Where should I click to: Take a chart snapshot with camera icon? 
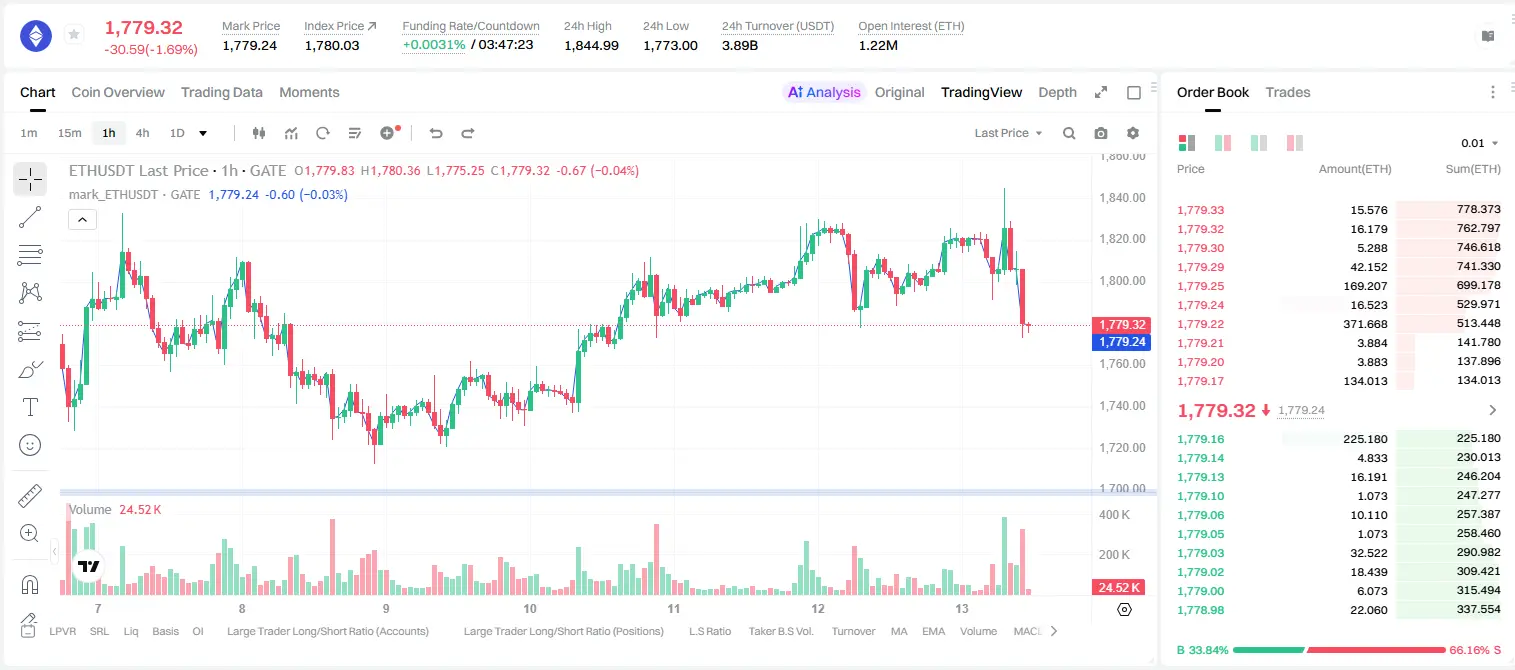(1101, 133)
